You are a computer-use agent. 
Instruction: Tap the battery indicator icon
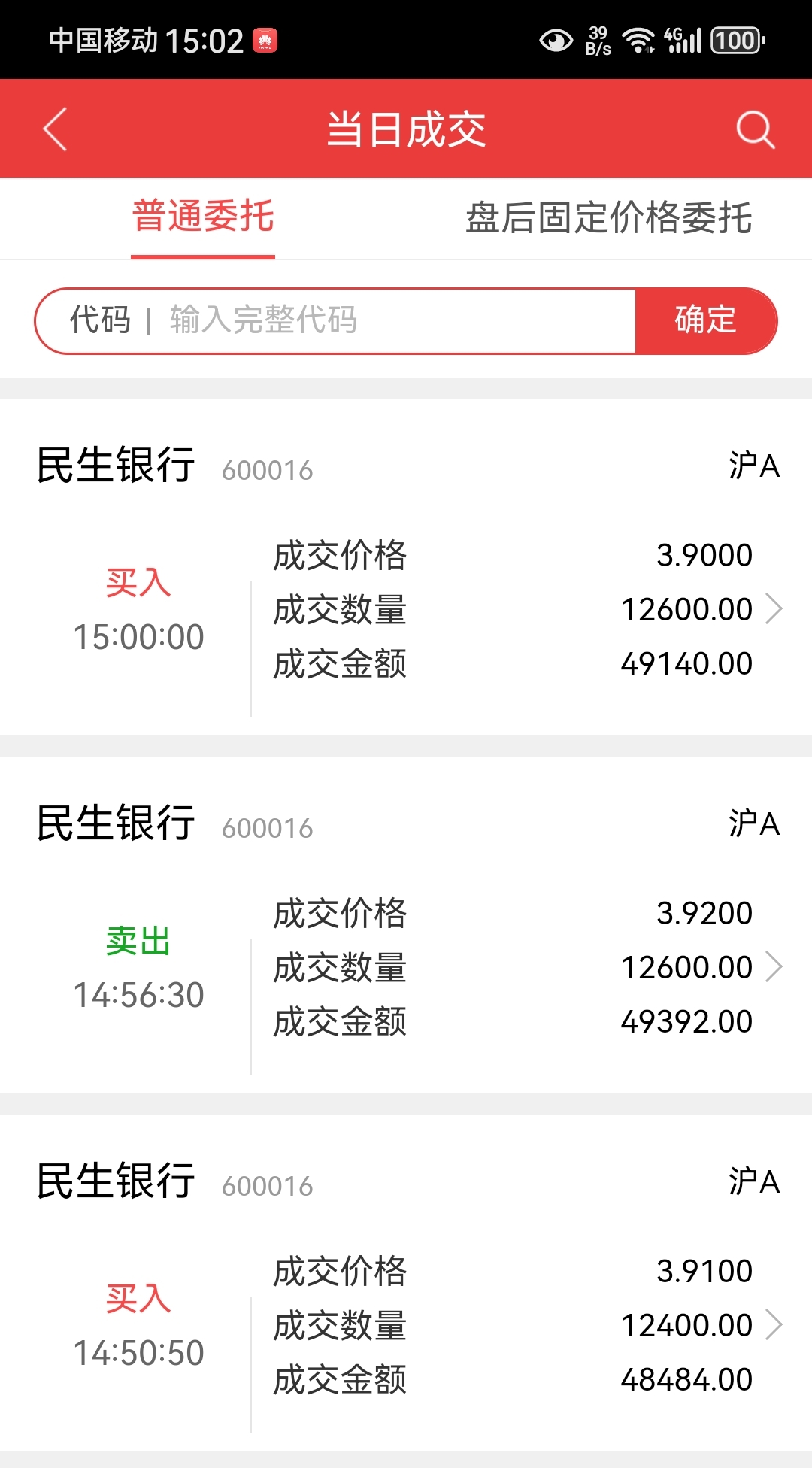pyautogui.click(x=738, y=41)
